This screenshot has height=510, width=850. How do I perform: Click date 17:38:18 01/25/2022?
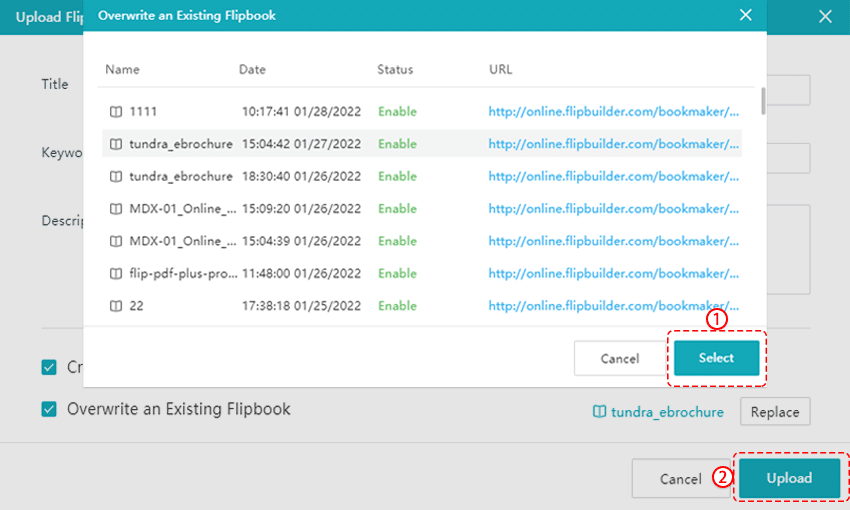(301, 306)
